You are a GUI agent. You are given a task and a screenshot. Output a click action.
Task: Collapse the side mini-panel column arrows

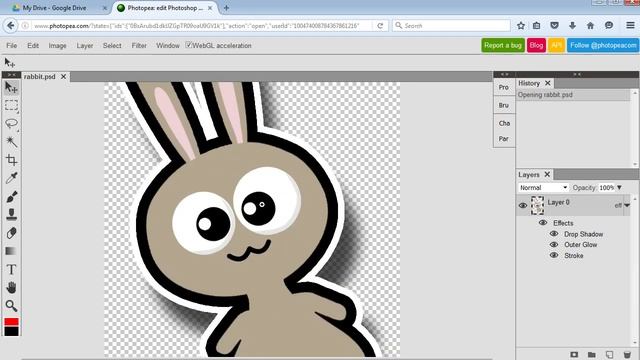(x=504, y=75)
